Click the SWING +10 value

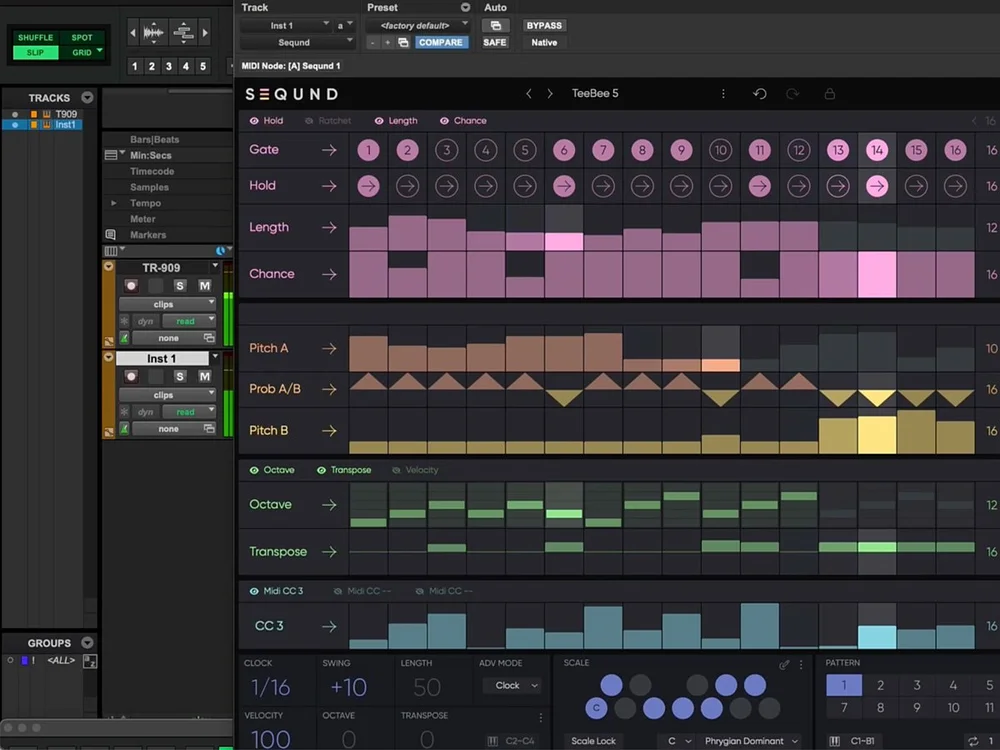(348, 687)
